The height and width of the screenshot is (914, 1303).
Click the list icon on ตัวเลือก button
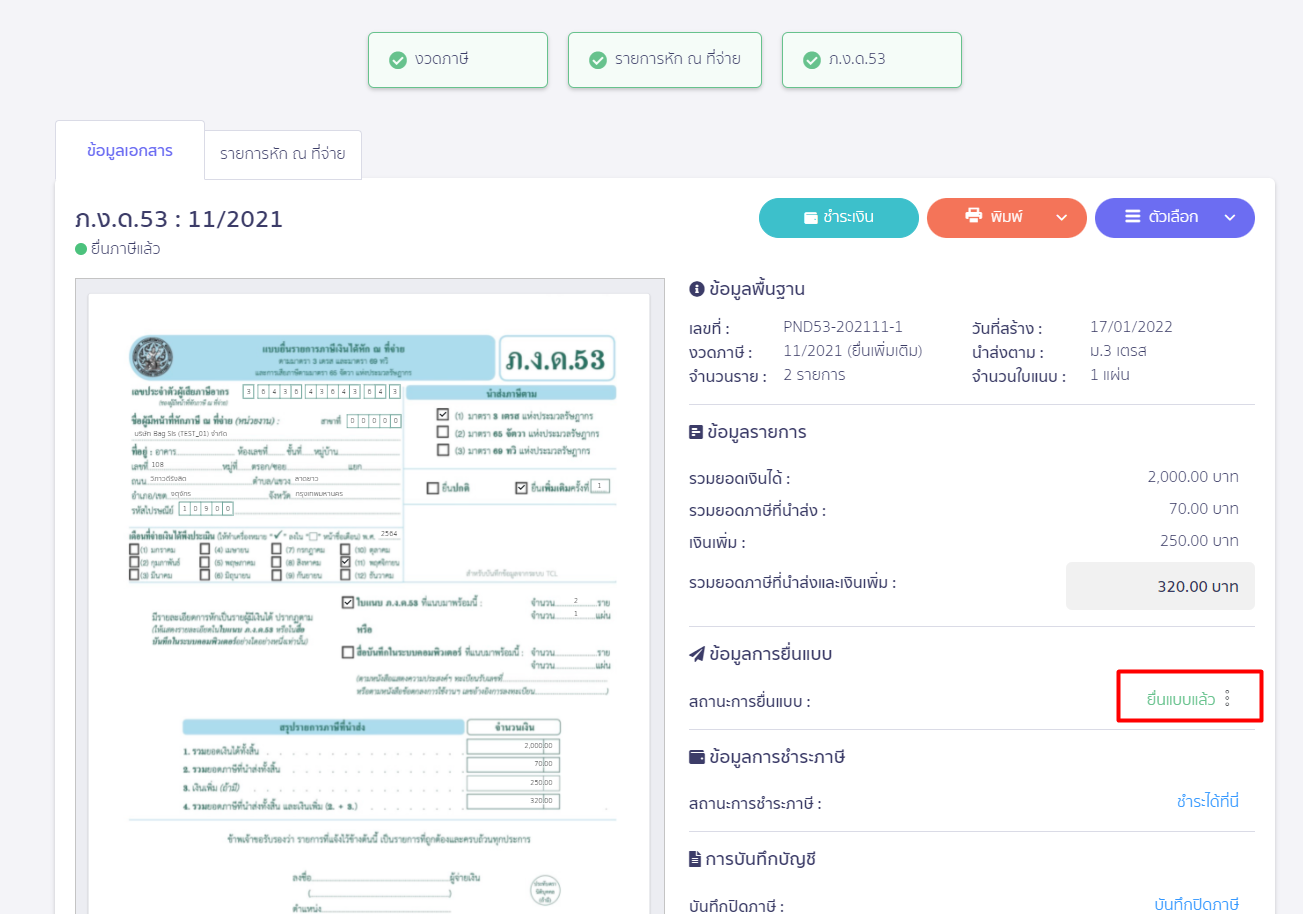click(x=1132, y=216)
